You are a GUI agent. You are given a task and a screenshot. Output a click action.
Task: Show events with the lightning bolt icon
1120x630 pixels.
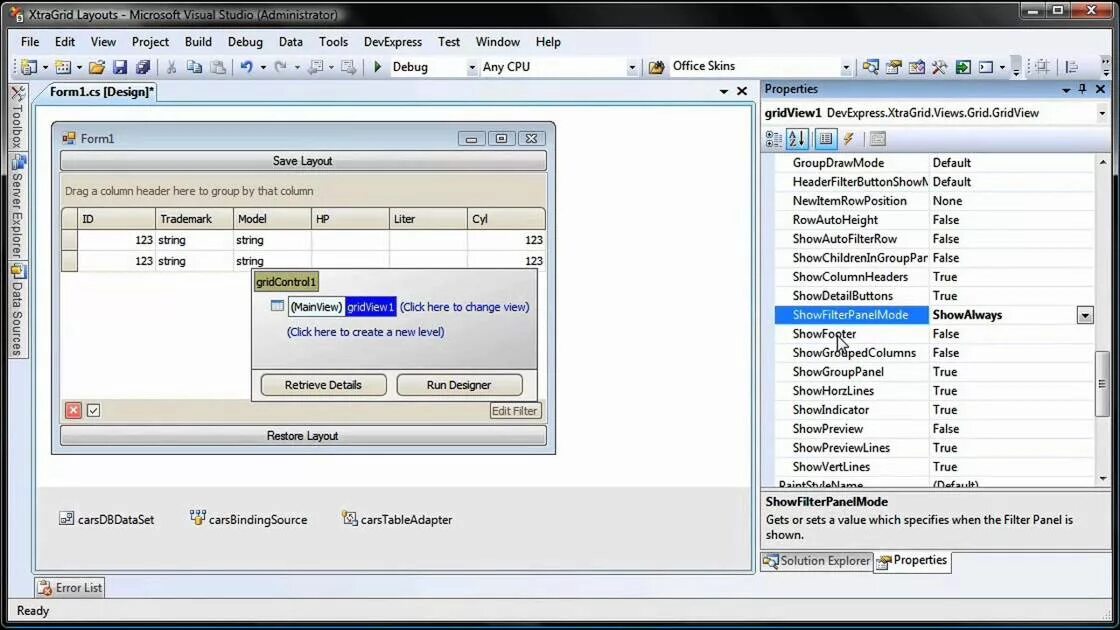pyautogui.click(x=849, y=139)
